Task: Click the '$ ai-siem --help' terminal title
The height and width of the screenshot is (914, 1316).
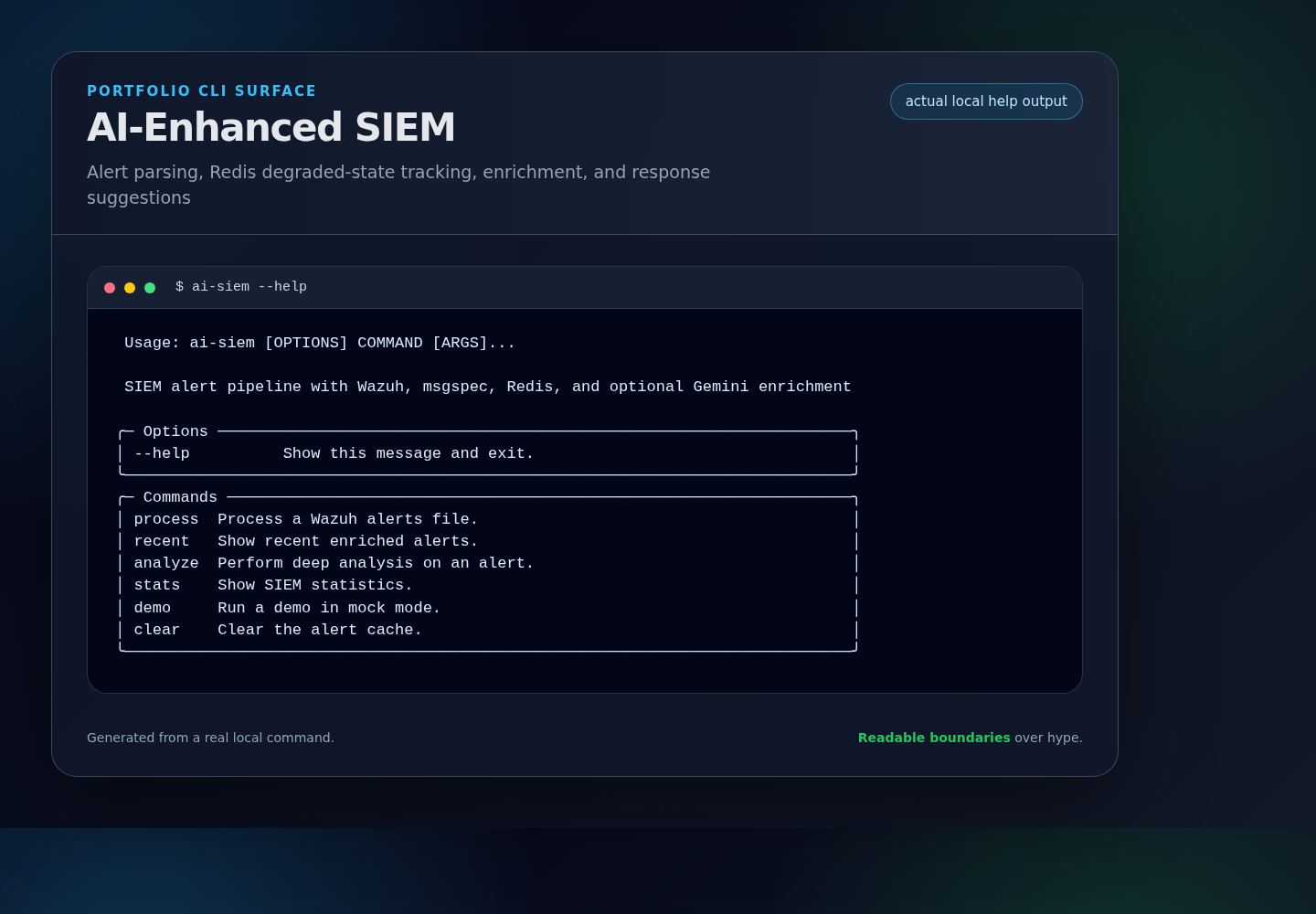Action: pos(241,287)
